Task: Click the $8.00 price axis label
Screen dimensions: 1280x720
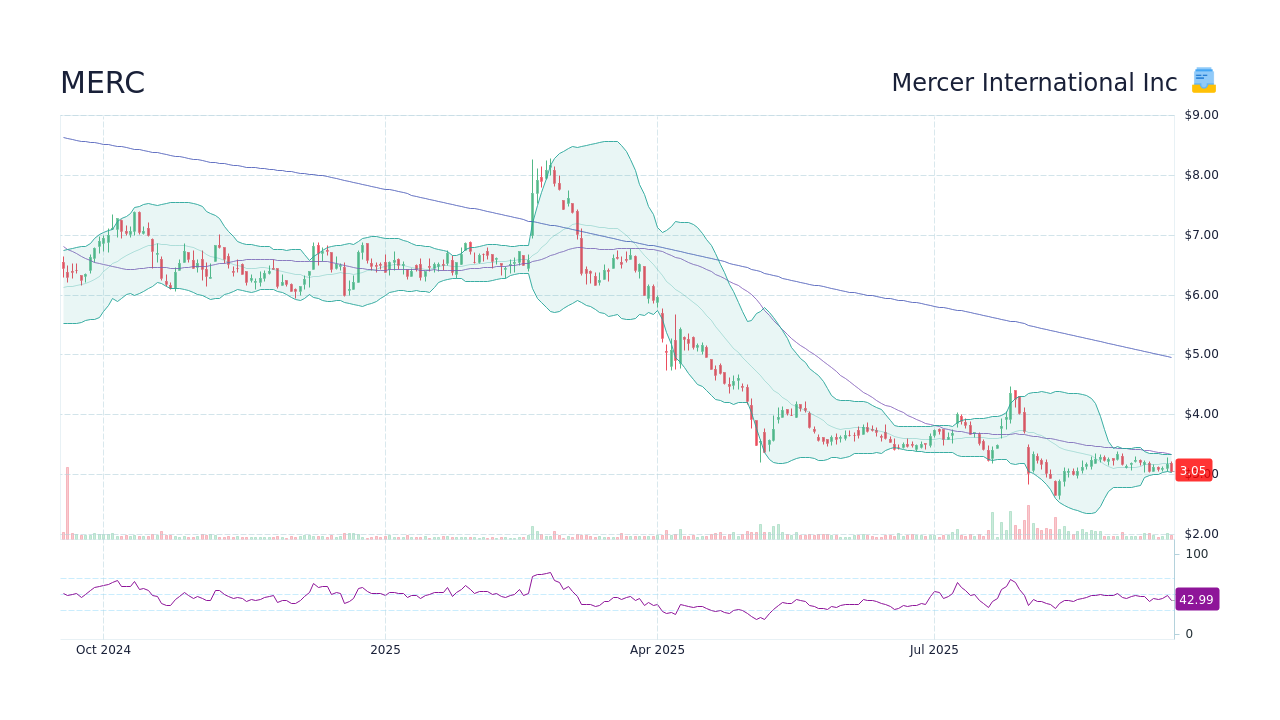Action: pos(1201,175)
